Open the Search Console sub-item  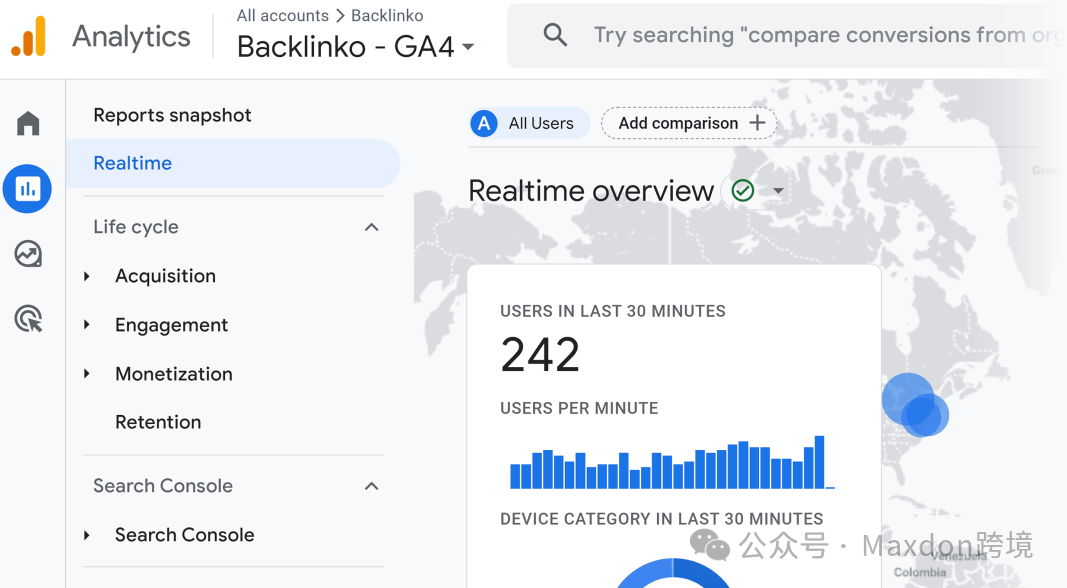(184, 535)
